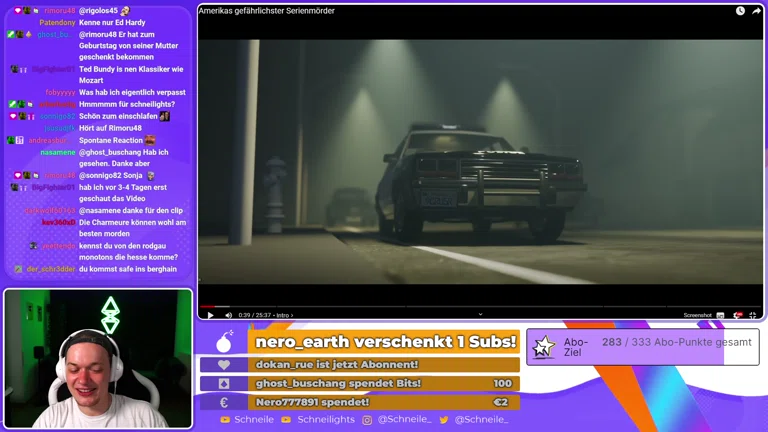Viewport: 768px width, 432px height.
Task: Click message Hört auf Rimoru48
Action: [110, 128]
